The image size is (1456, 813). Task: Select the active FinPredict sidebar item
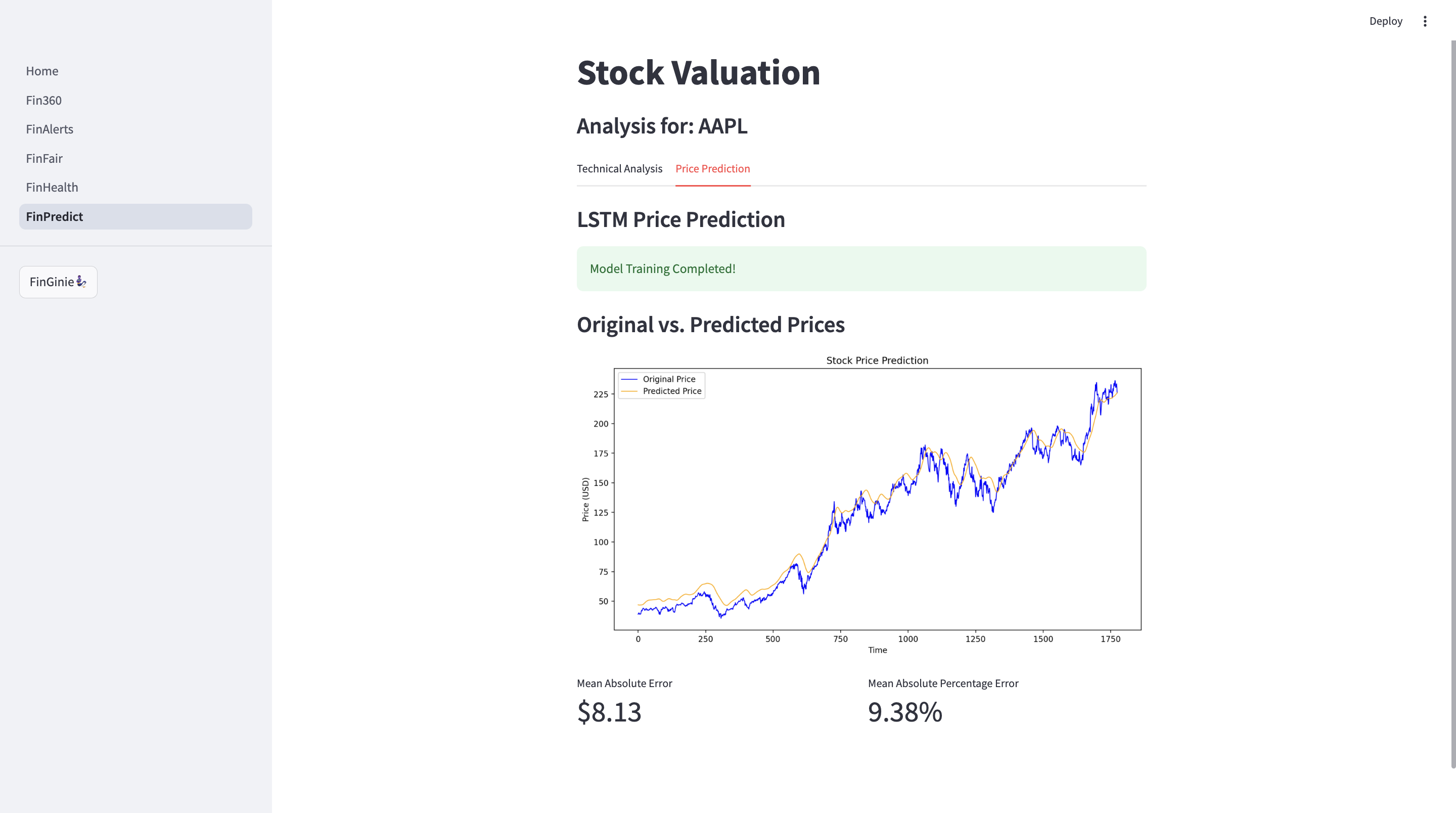(x=54, y=216)
